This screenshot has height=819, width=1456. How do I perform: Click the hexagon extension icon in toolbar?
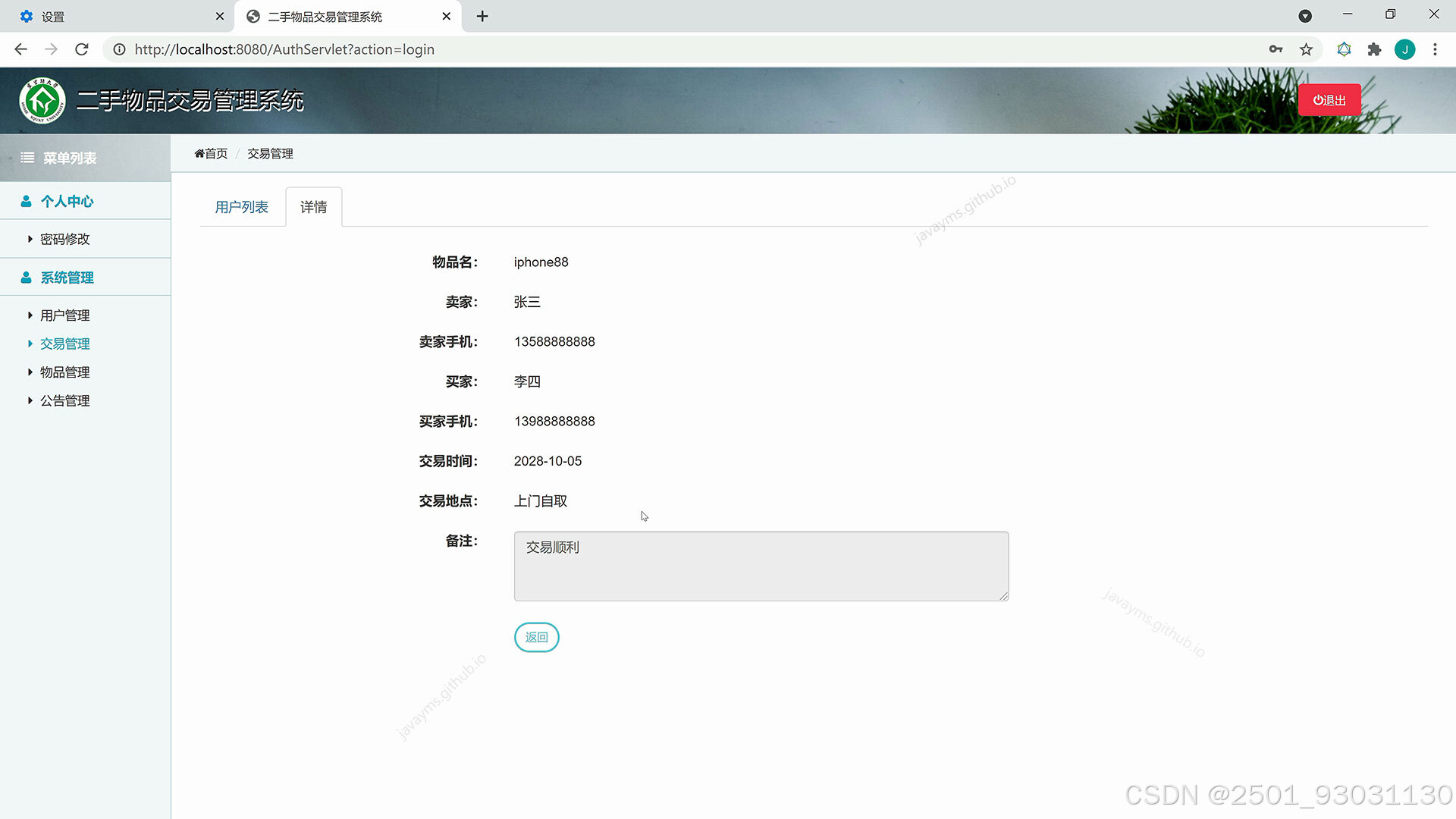pyautogui.click(x=1344, y=49)
